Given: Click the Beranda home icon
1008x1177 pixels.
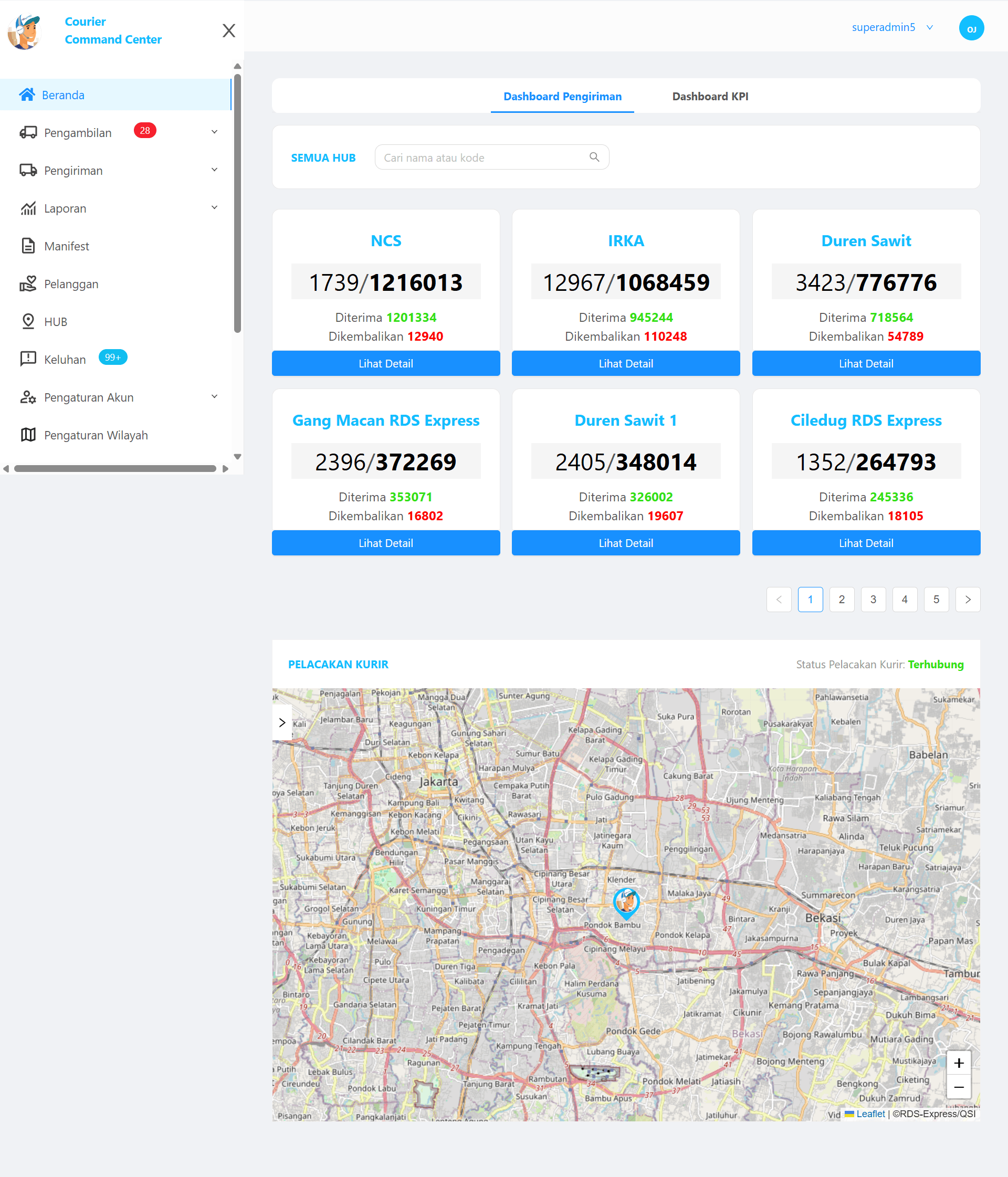Looking at the screenshot, I should click(27, 95).
